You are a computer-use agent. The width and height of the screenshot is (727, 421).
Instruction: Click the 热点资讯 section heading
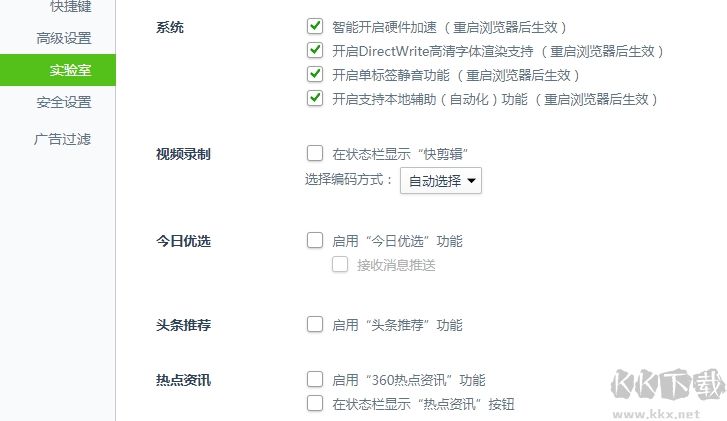click(183, 380)
